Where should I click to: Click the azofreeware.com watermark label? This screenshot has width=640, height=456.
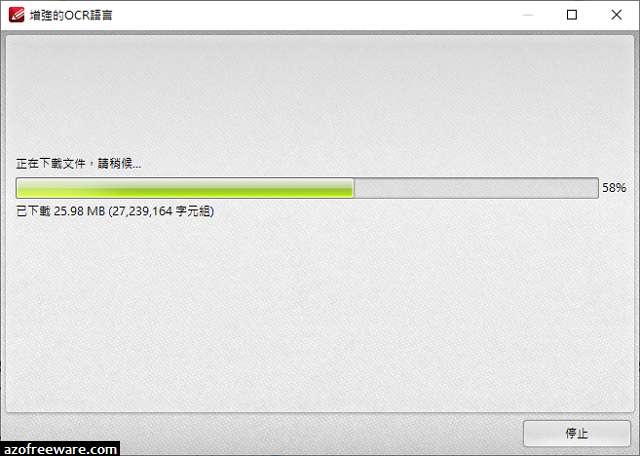(60, 449)
